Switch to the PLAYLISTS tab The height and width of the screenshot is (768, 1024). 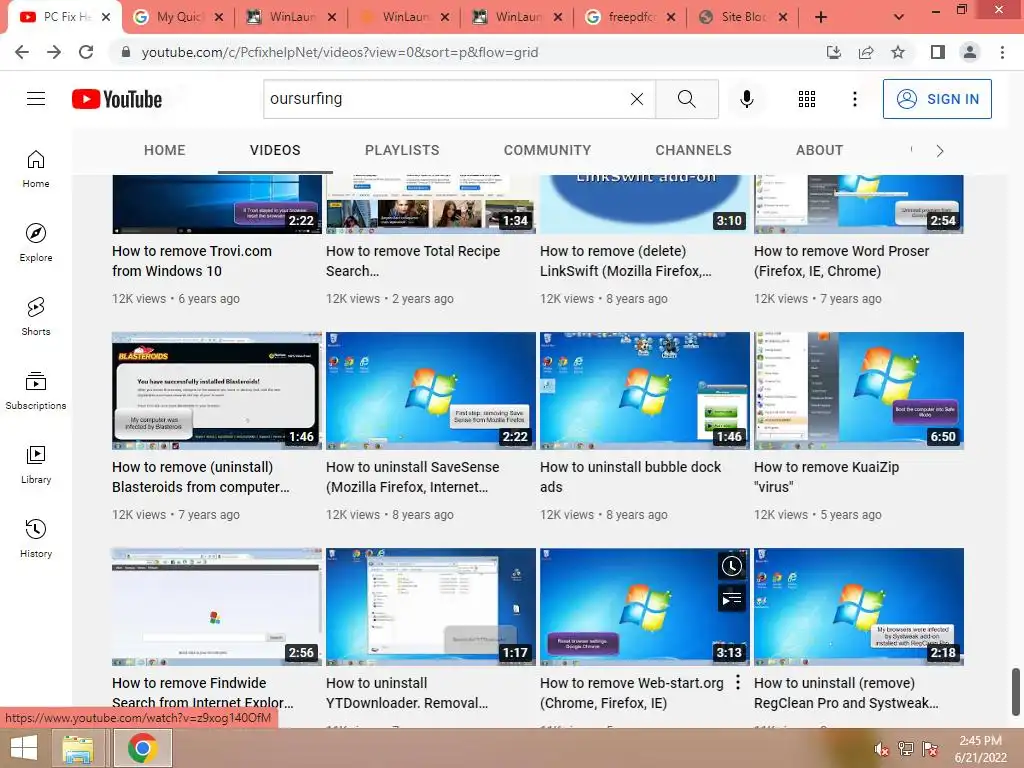(x=402, y=150)
